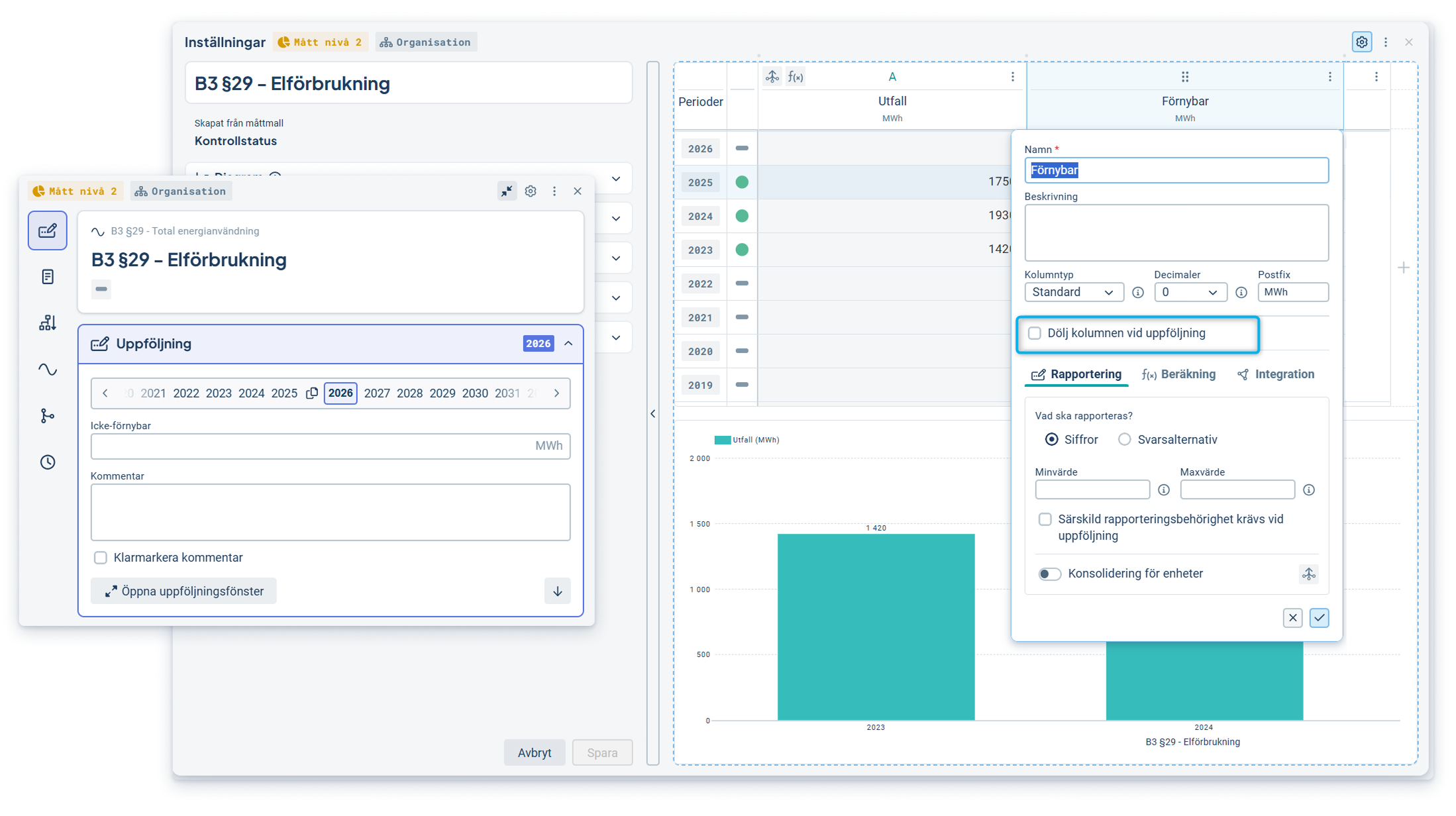Click the teal 2023 chart bar

(x=876, y=626)
